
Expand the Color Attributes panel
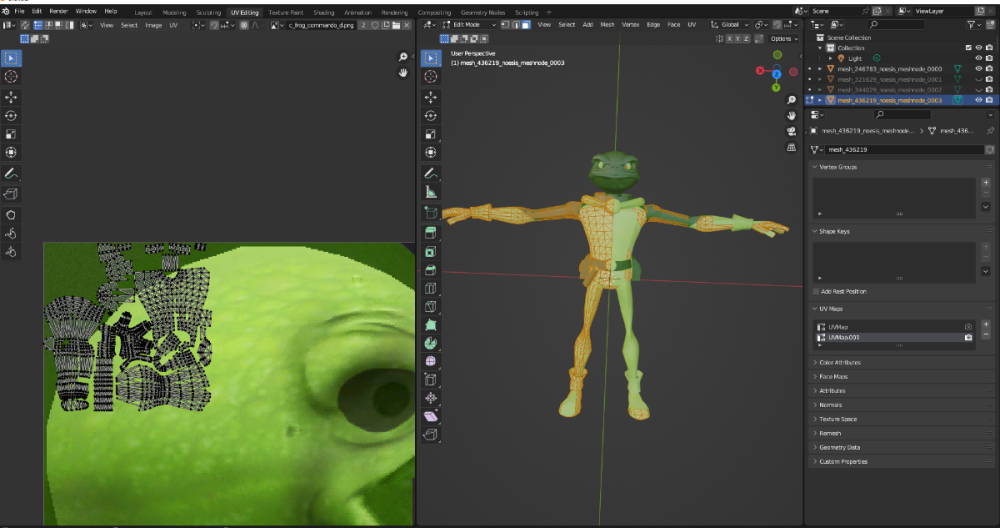[x=840, y=362]
